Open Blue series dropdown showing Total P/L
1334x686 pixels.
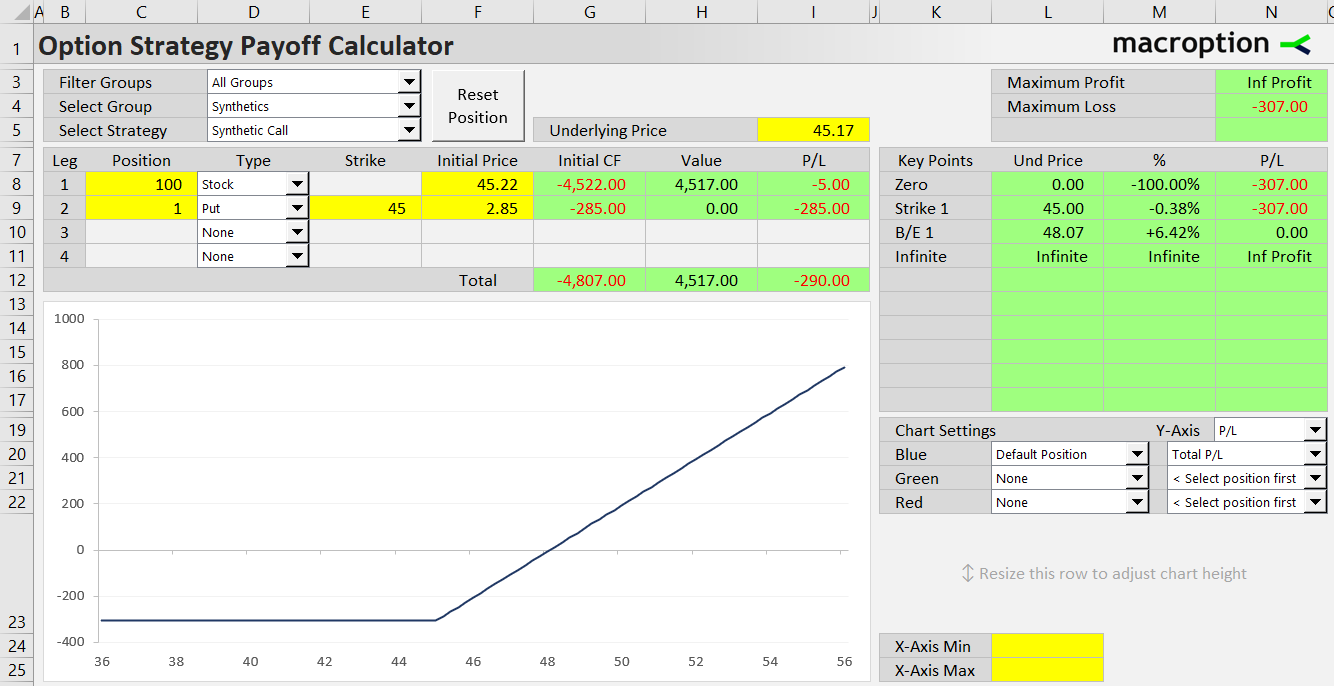[1315, 454]
